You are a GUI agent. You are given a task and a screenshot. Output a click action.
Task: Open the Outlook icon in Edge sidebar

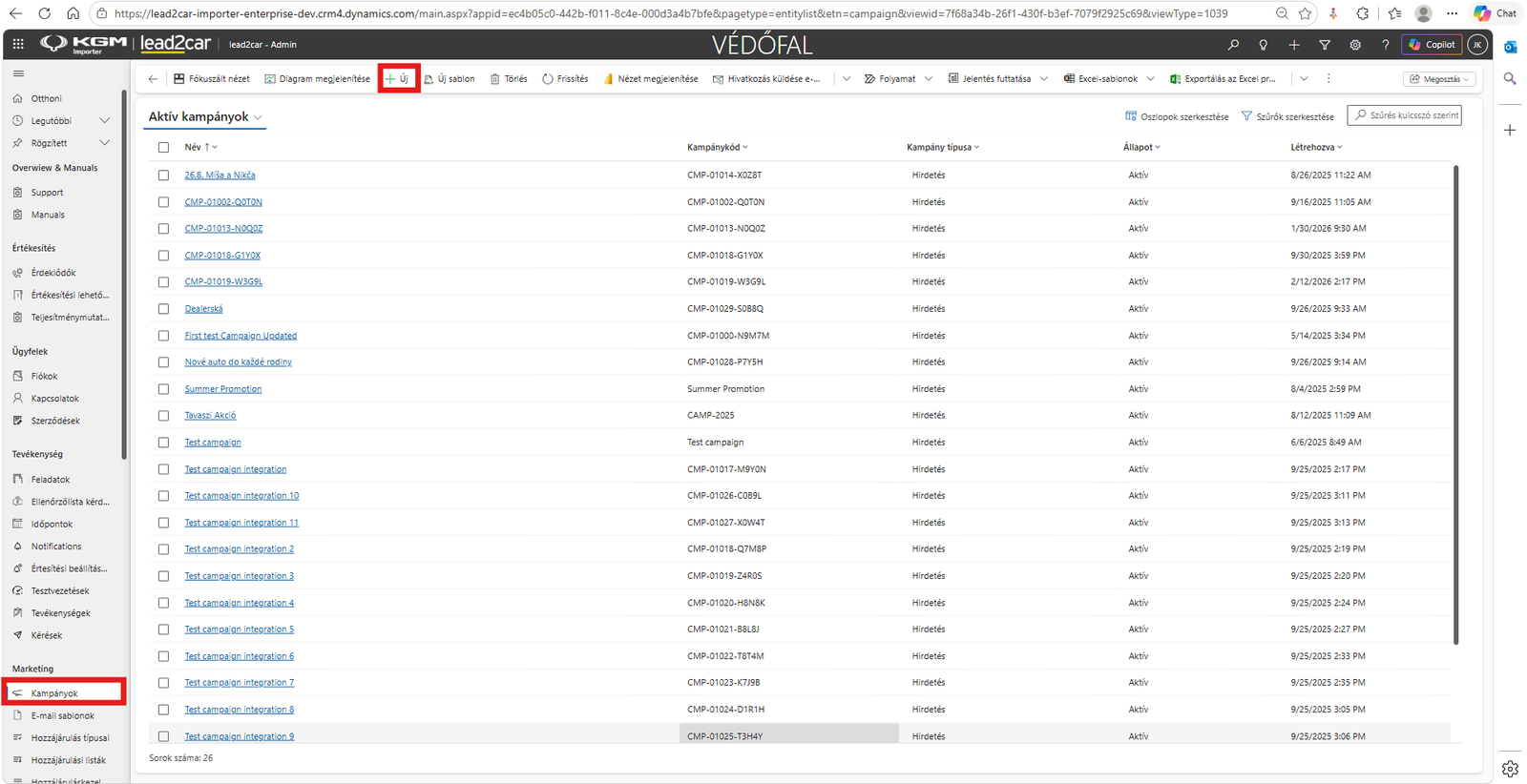point(1510,47)
